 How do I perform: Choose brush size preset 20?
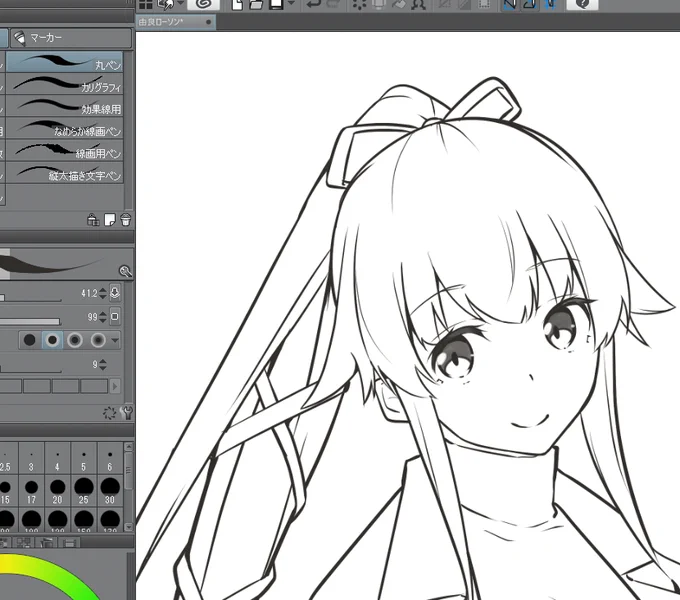click(x=57, y=492)
